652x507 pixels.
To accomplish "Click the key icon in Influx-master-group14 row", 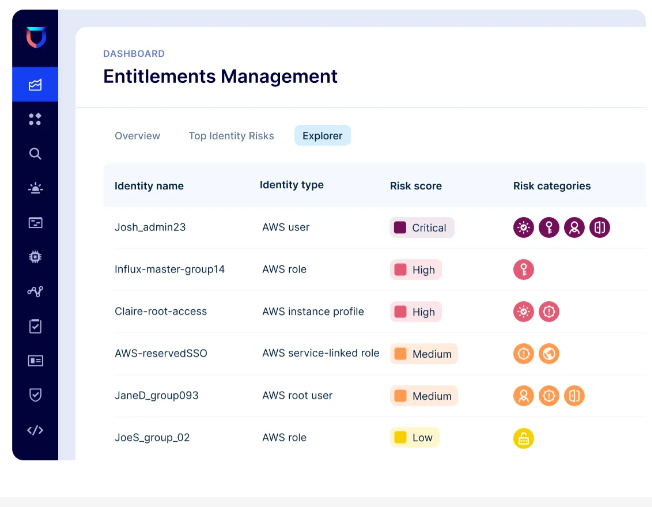I will 524,269.
